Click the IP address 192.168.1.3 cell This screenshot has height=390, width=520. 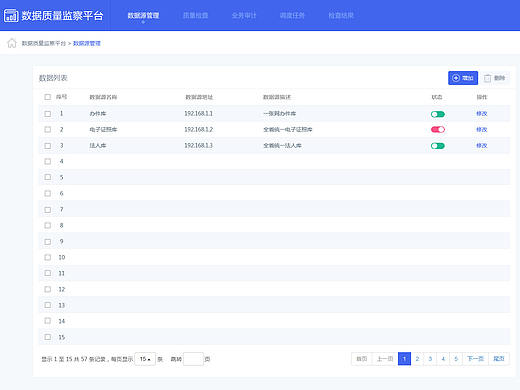coord(198,146)
